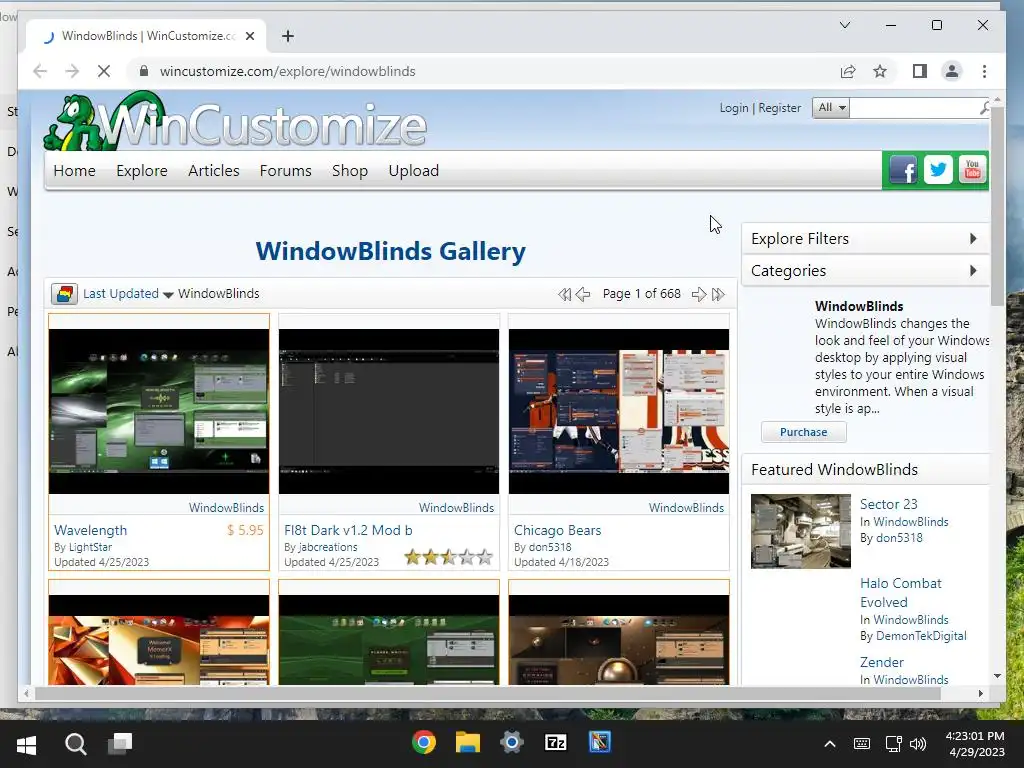The height and width of the screenshot is (768, 1024).
Task: Expand Categories panel
Action: pyautogui.click(x=865, y=270)
